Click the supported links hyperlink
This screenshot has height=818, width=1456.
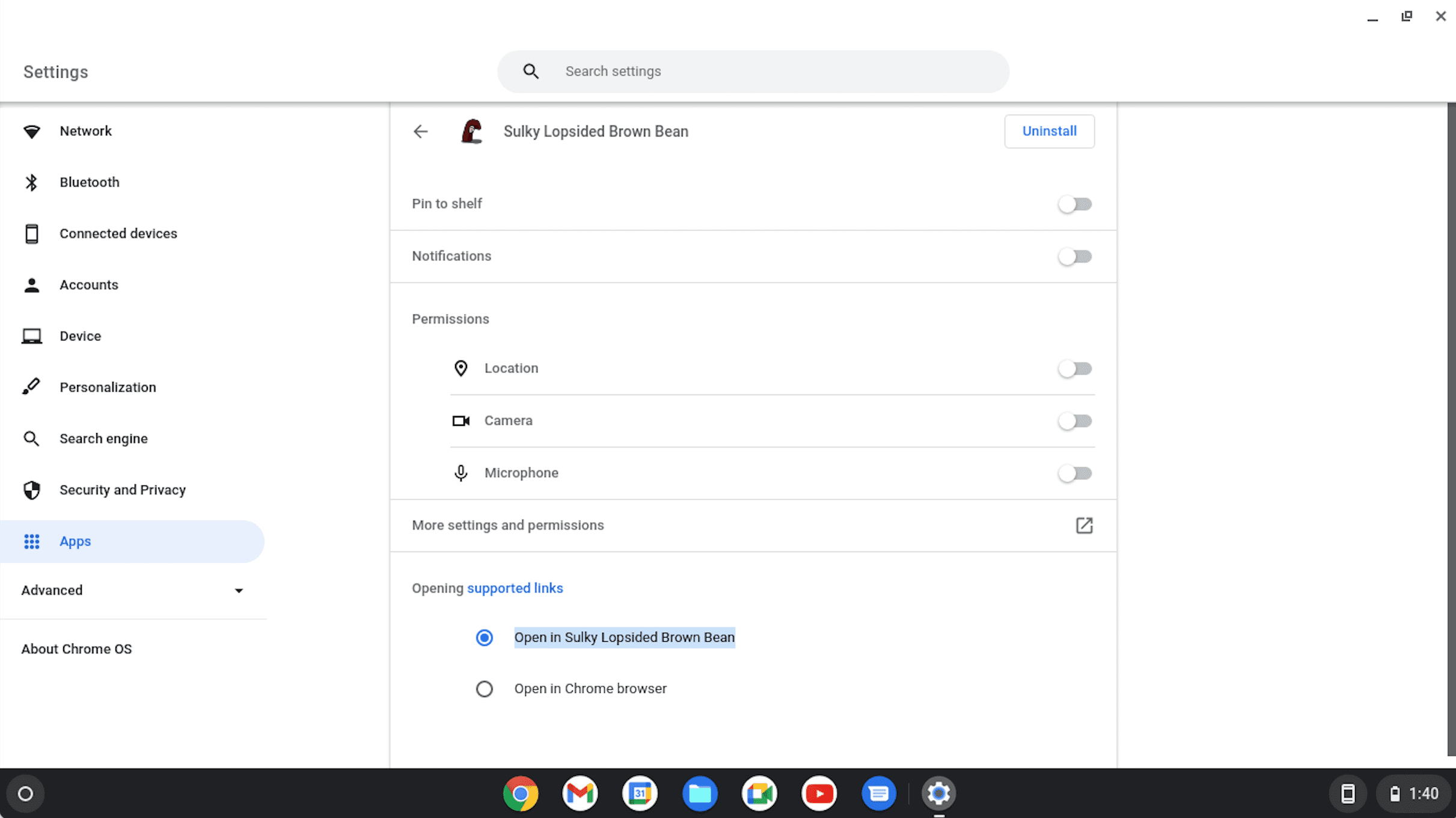click(x=515, y=588)
